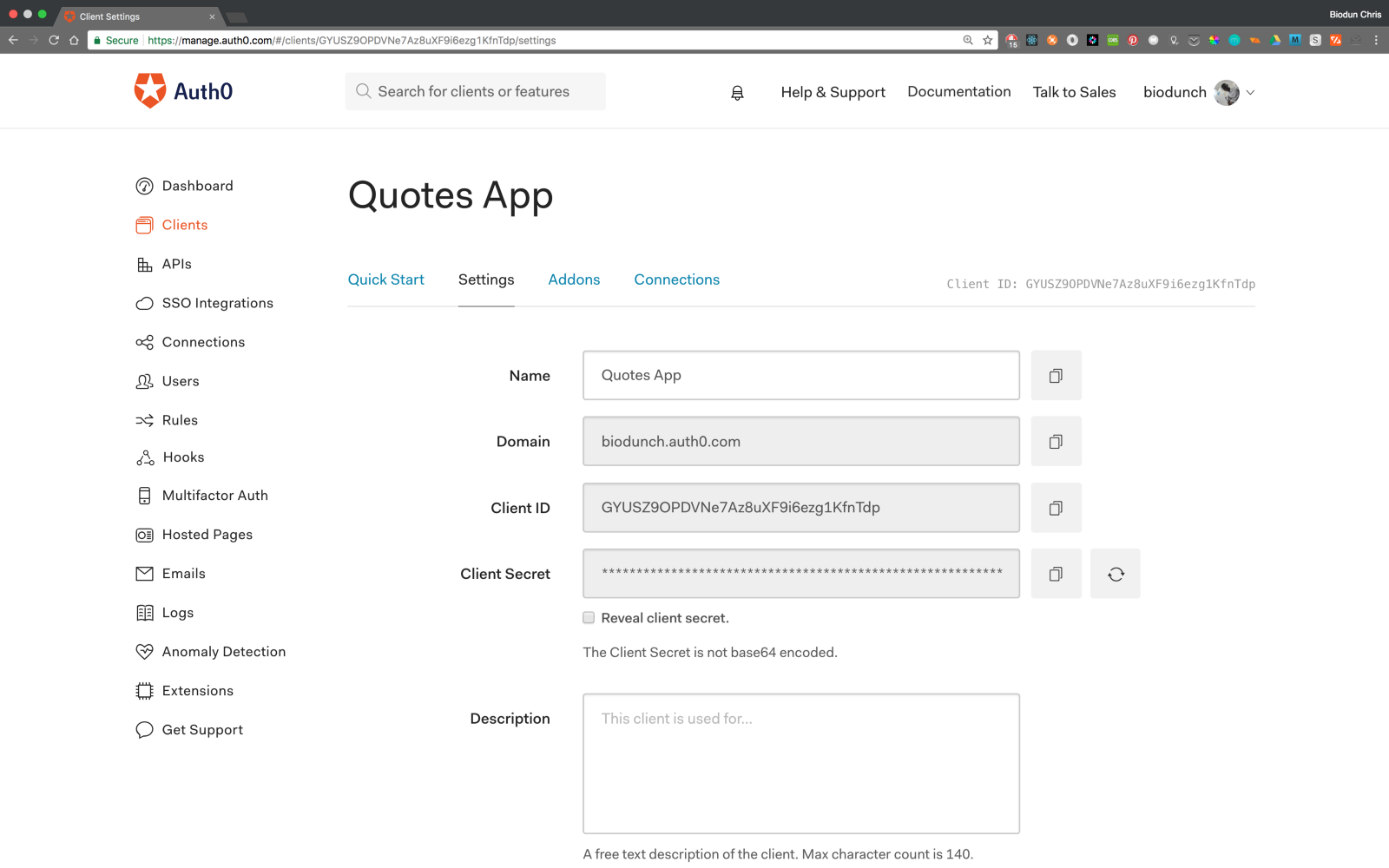Open Rules in the sidebar
Image resolution: width=1389 pixels, height=868 pixels.
[x=167, y=420]
